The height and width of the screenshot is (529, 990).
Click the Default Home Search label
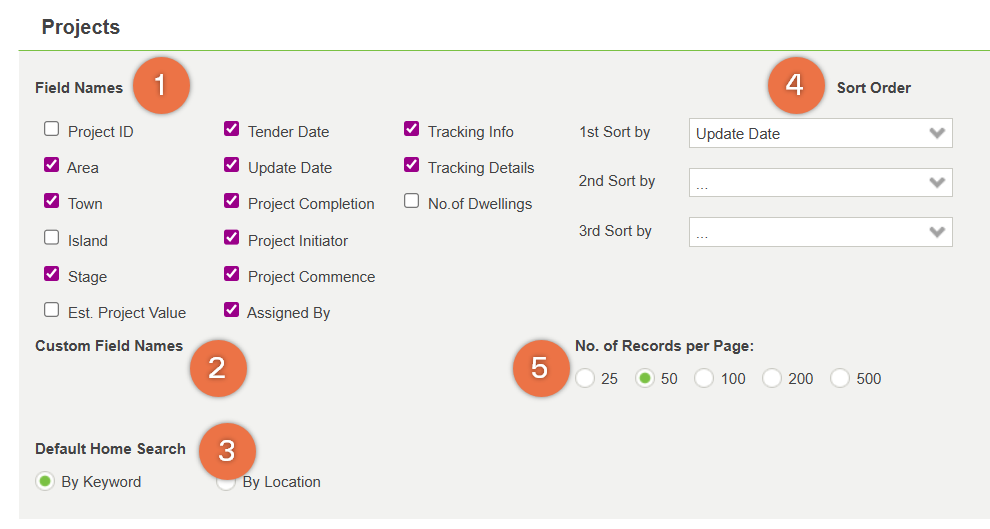click(110, 449)
